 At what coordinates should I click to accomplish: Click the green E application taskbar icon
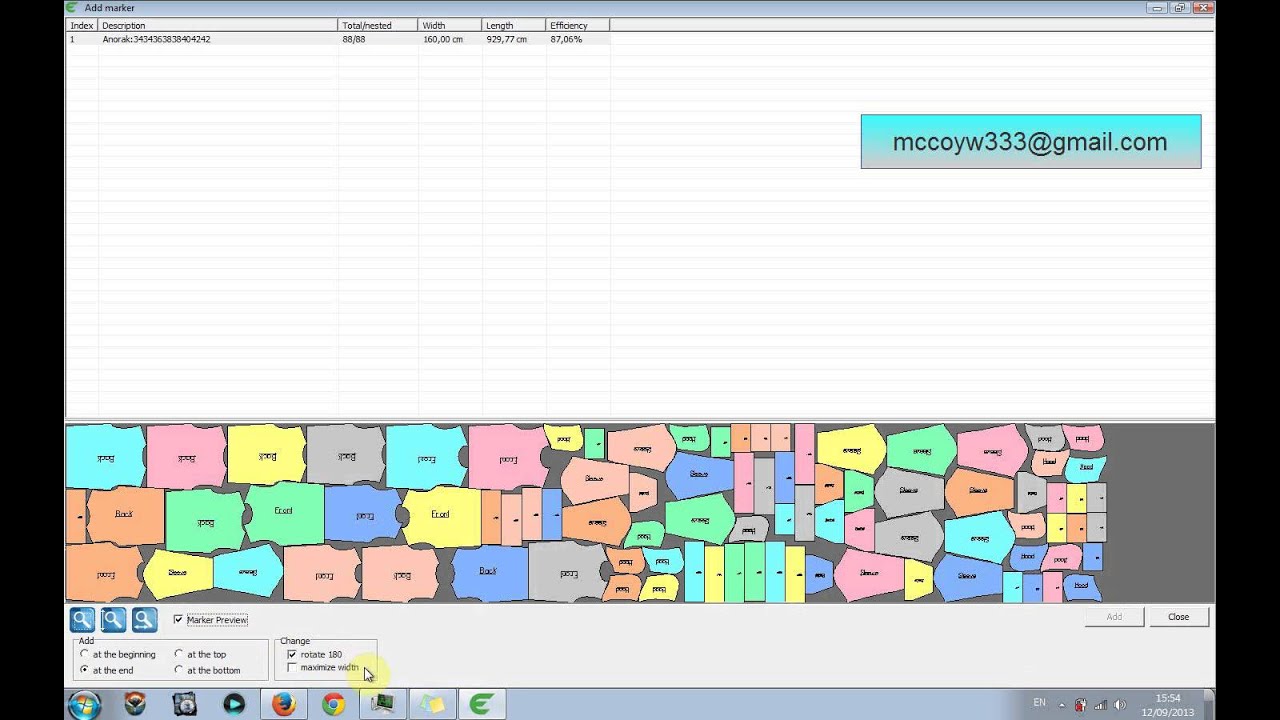(481, 704)
